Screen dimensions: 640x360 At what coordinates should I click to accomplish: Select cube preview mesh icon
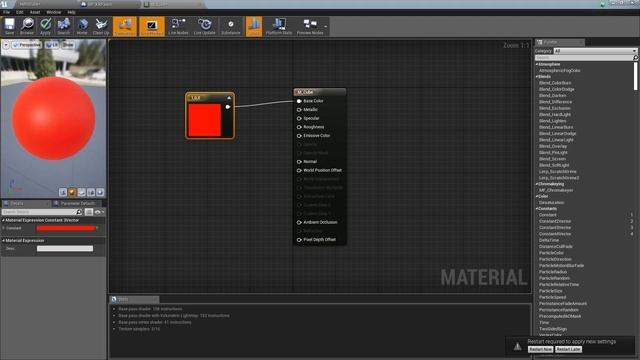point(91,192)
